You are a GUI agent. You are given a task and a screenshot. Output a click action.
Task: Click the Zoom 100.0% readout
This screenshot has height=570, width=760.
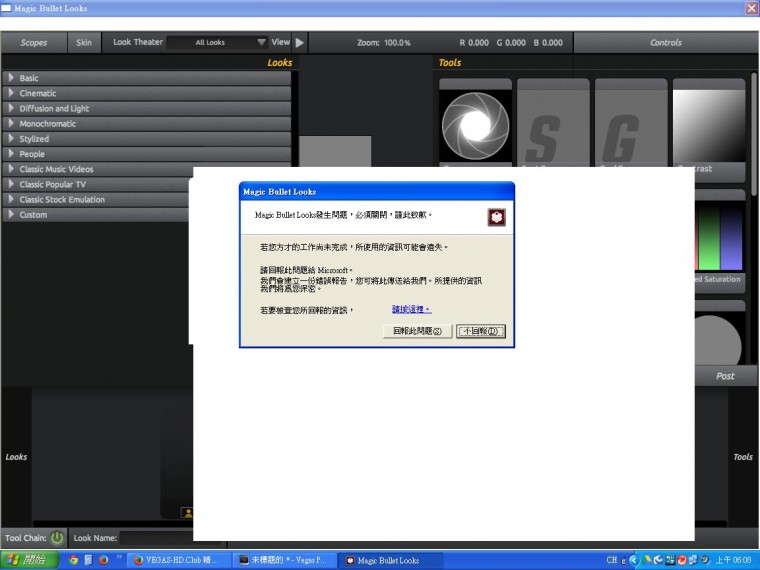click(x=383, y=43)
